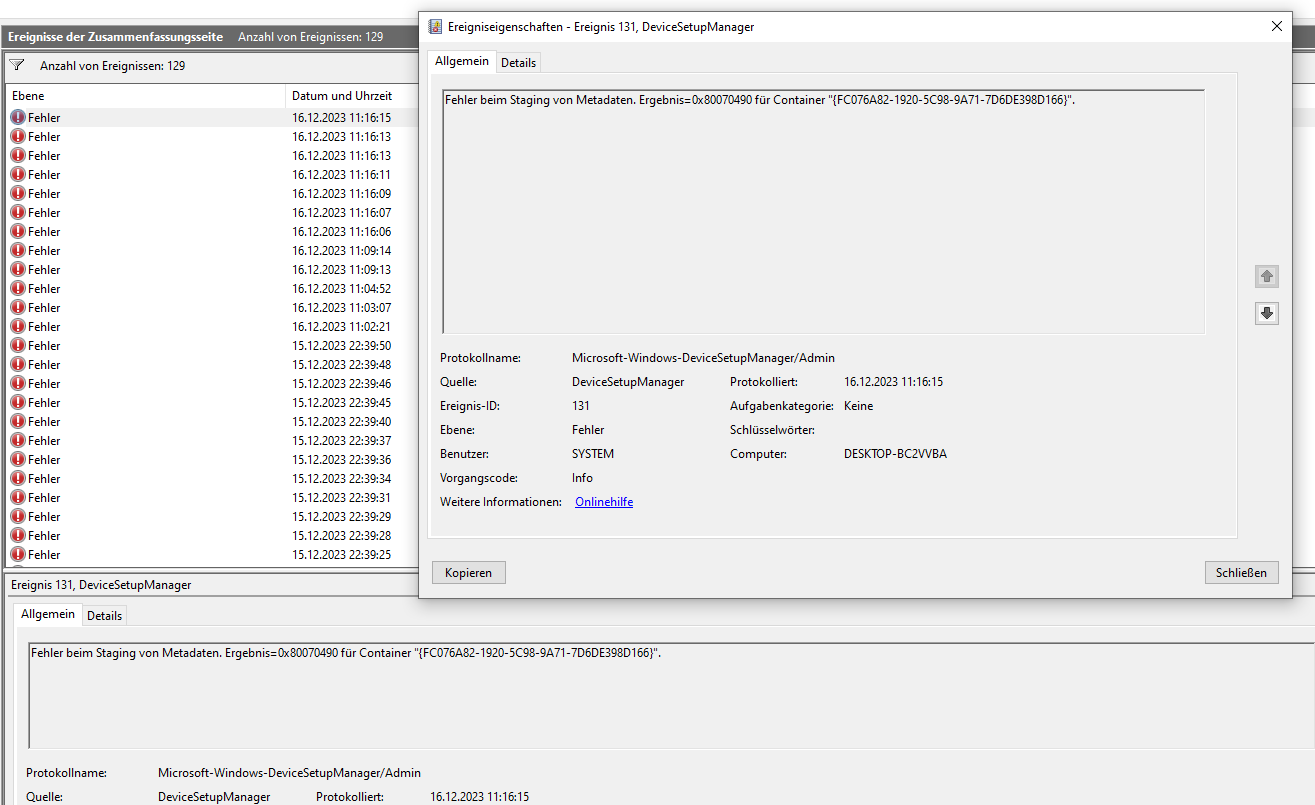
Task: Click the Schließen button
Action: [x=1242, y=572]
